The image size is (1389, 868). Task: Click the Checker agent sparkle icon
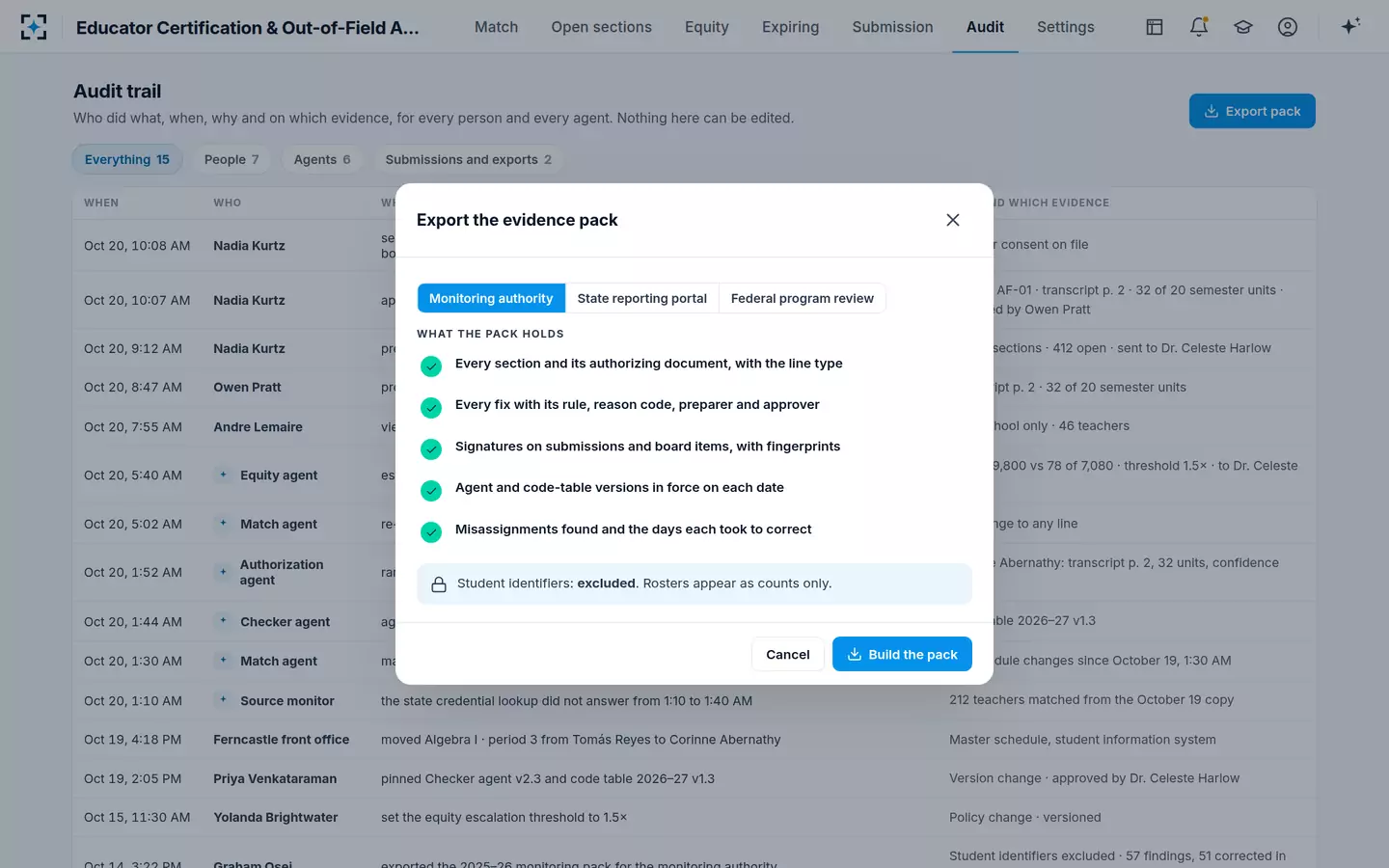pyautogui.click(x=223, y=621)
